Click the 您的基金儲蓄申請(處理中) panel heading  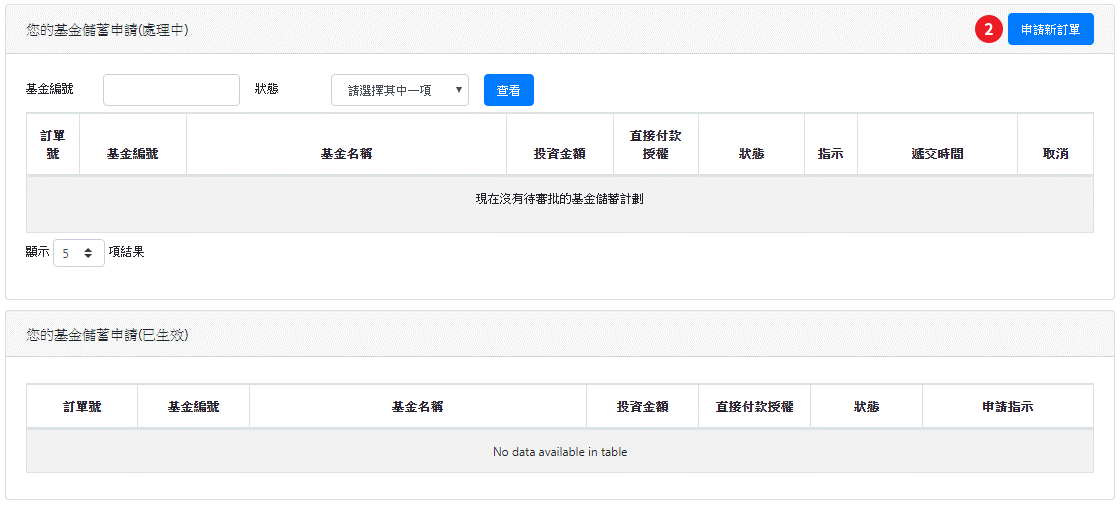coord(107,30)
